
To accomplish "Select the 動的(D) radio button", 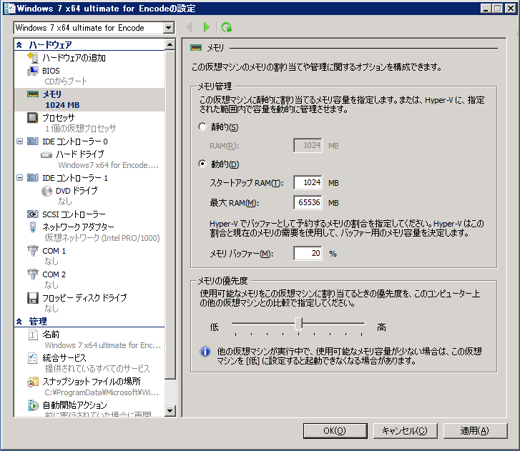I will 202,164.
